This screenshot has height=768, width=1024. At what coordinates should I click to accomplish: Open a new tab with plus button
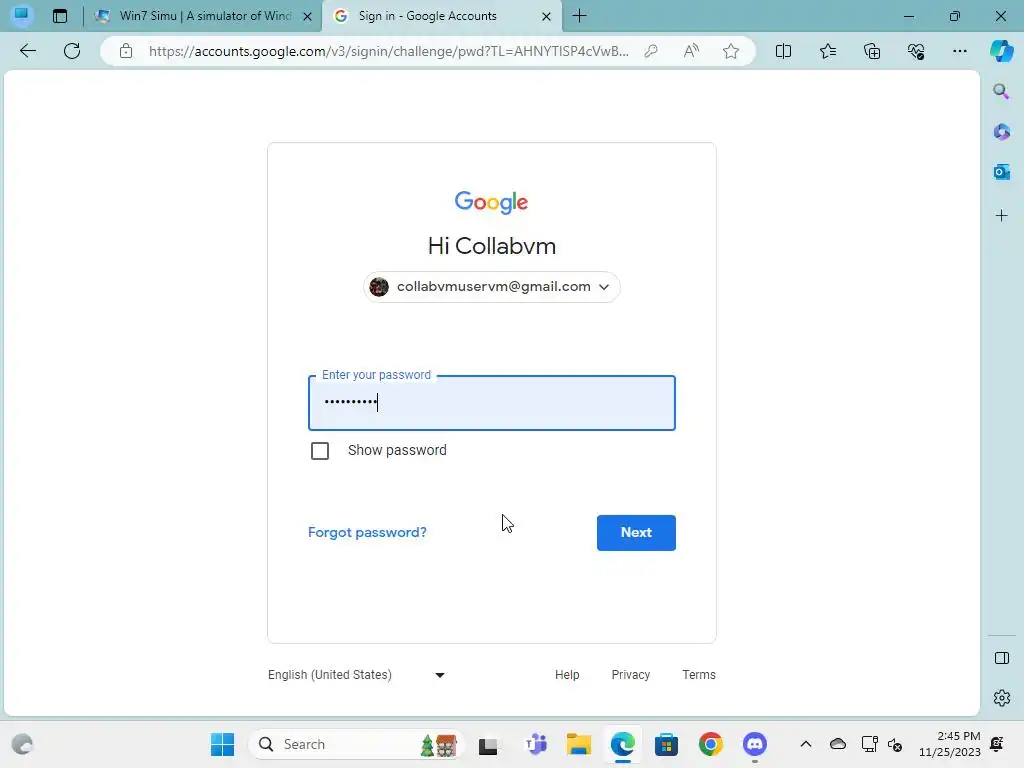[579, 16]
